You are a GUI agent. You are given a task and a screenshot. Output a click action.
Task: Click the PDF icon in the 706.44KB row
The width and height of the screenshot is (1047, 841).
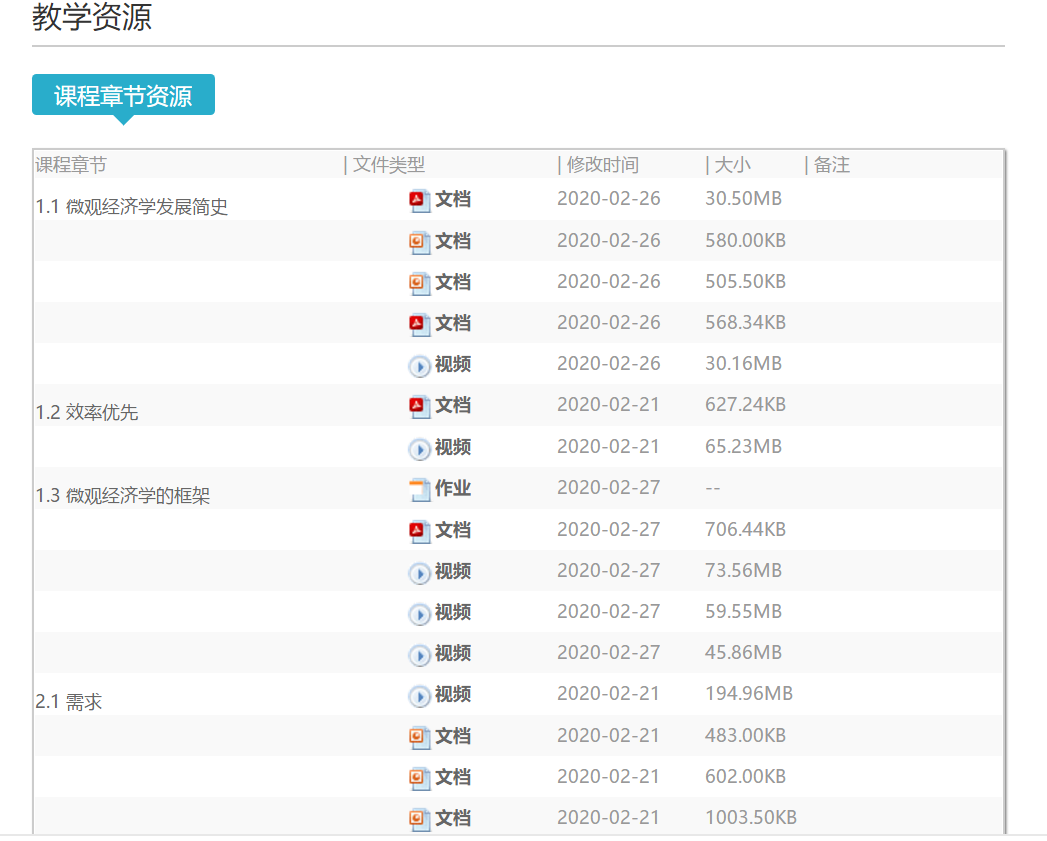point(419,531)
